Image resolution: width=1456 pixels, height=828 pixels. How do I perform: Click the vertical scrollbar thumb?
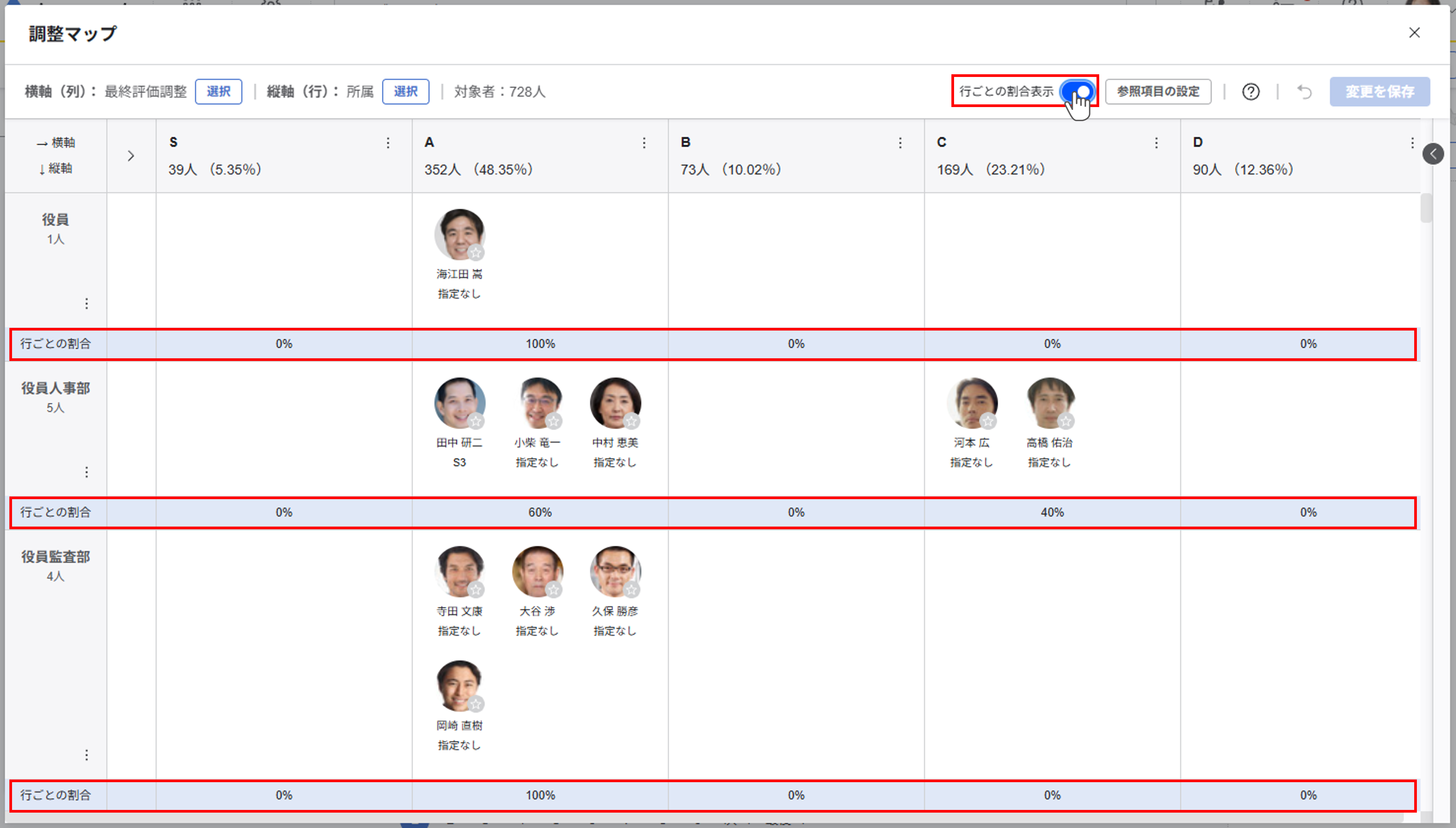pyautogui.click(x=1426, y=208)
